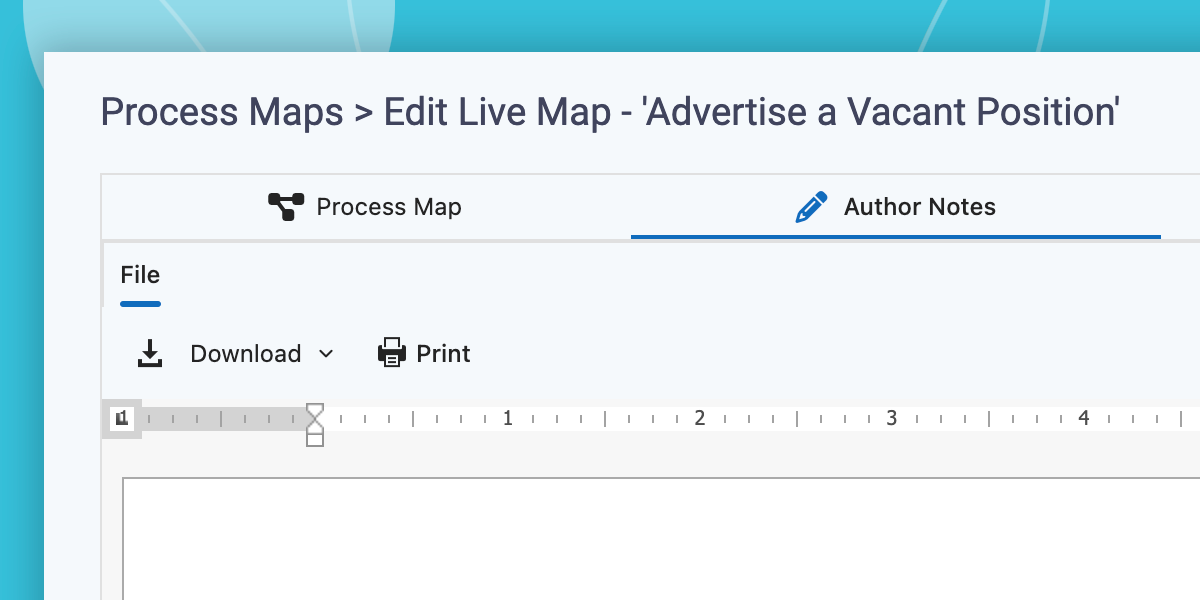Click the ruler at the 2 mark
Screen dimensions: 1200x600
pos(700,418)
